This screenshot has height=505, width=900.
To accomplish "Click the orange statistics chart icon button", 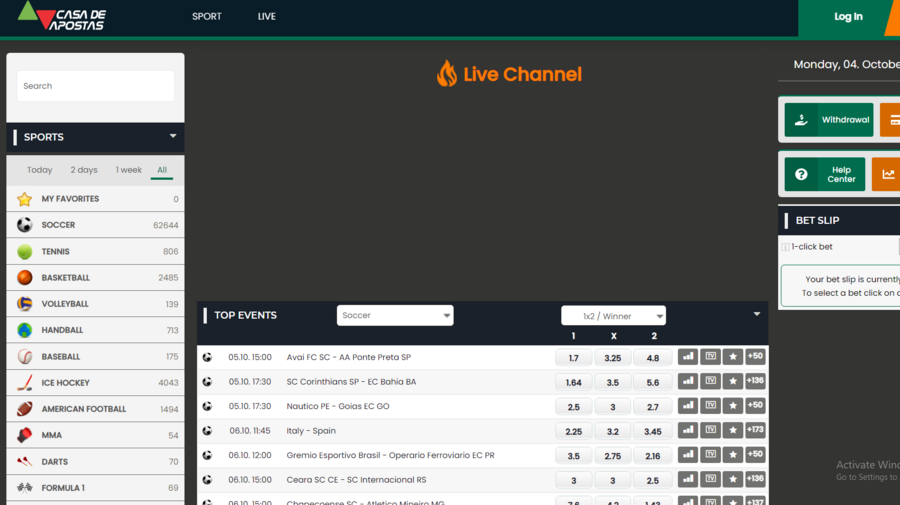I will coord(887,174).
